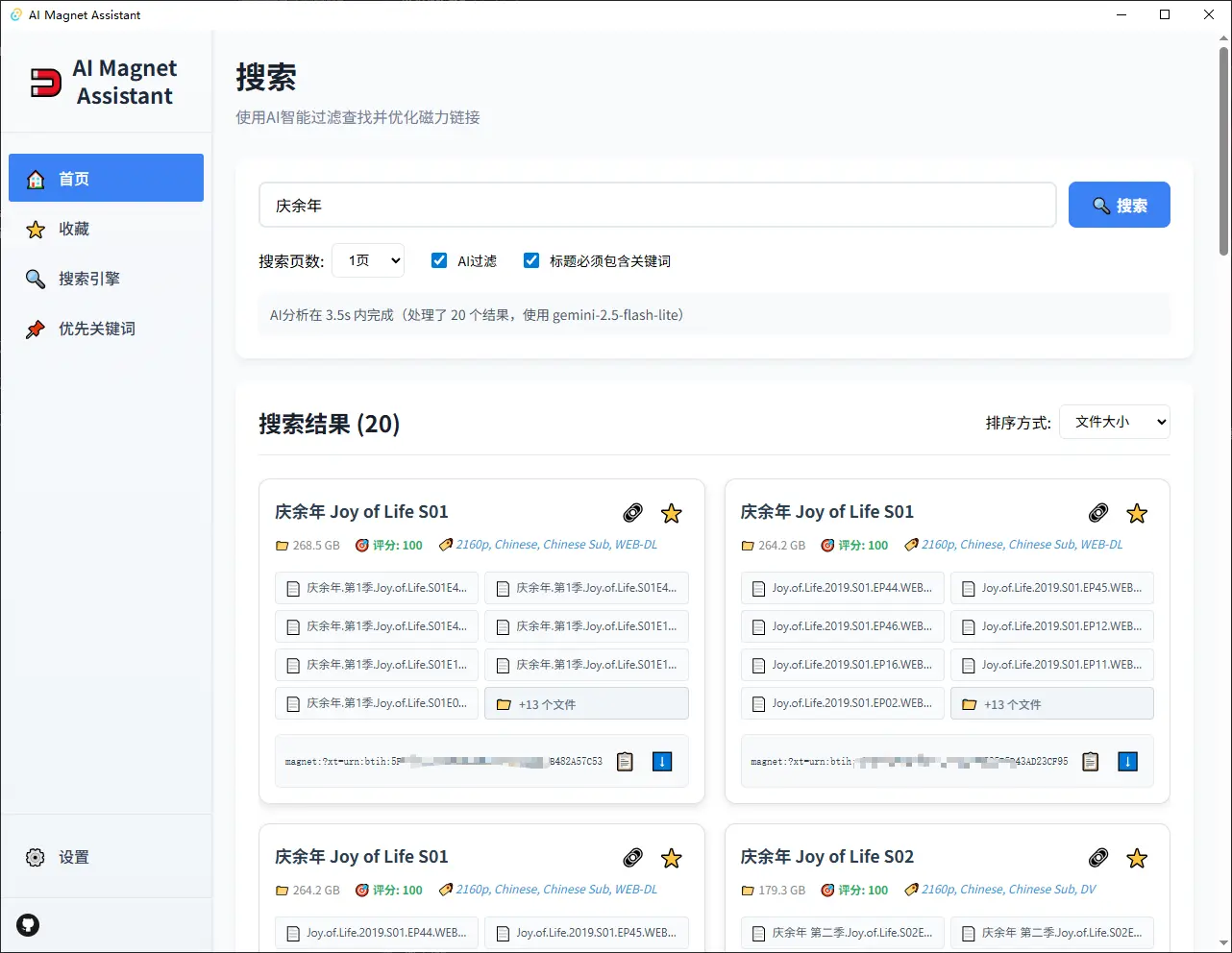1232x953 pixels.
Task: Disable the AI过滤 checkbox
Action: pos(439,259)
